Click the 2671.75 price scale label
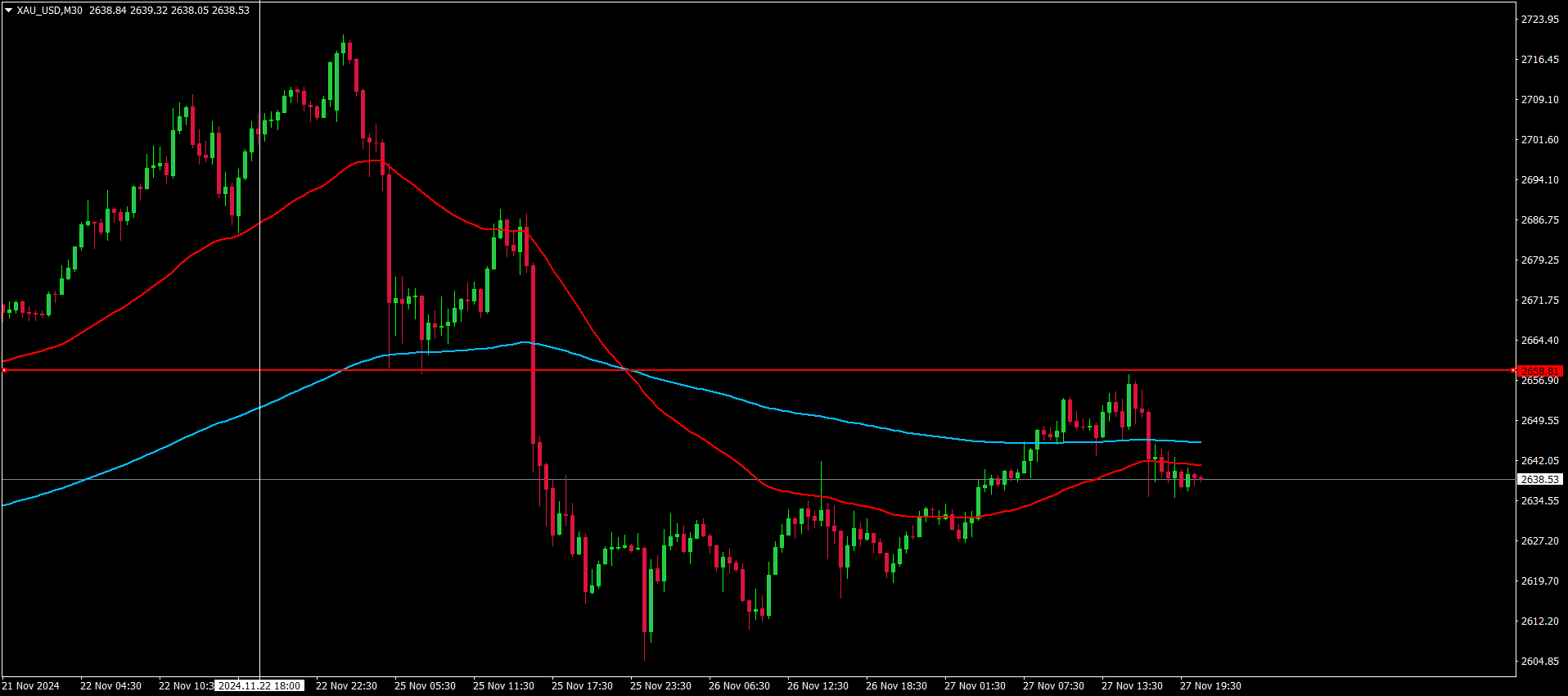Screen dimensions: 1568x696 1539,301
